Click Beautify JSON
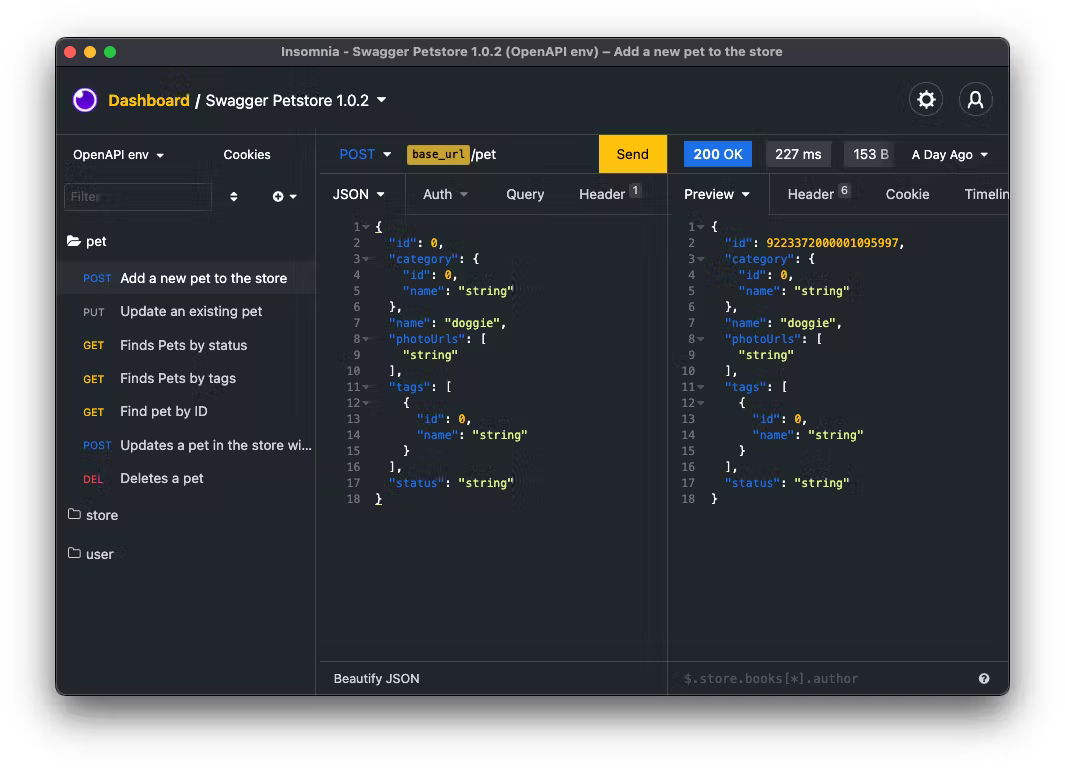 pyautogui.click(x=376, y=679)
